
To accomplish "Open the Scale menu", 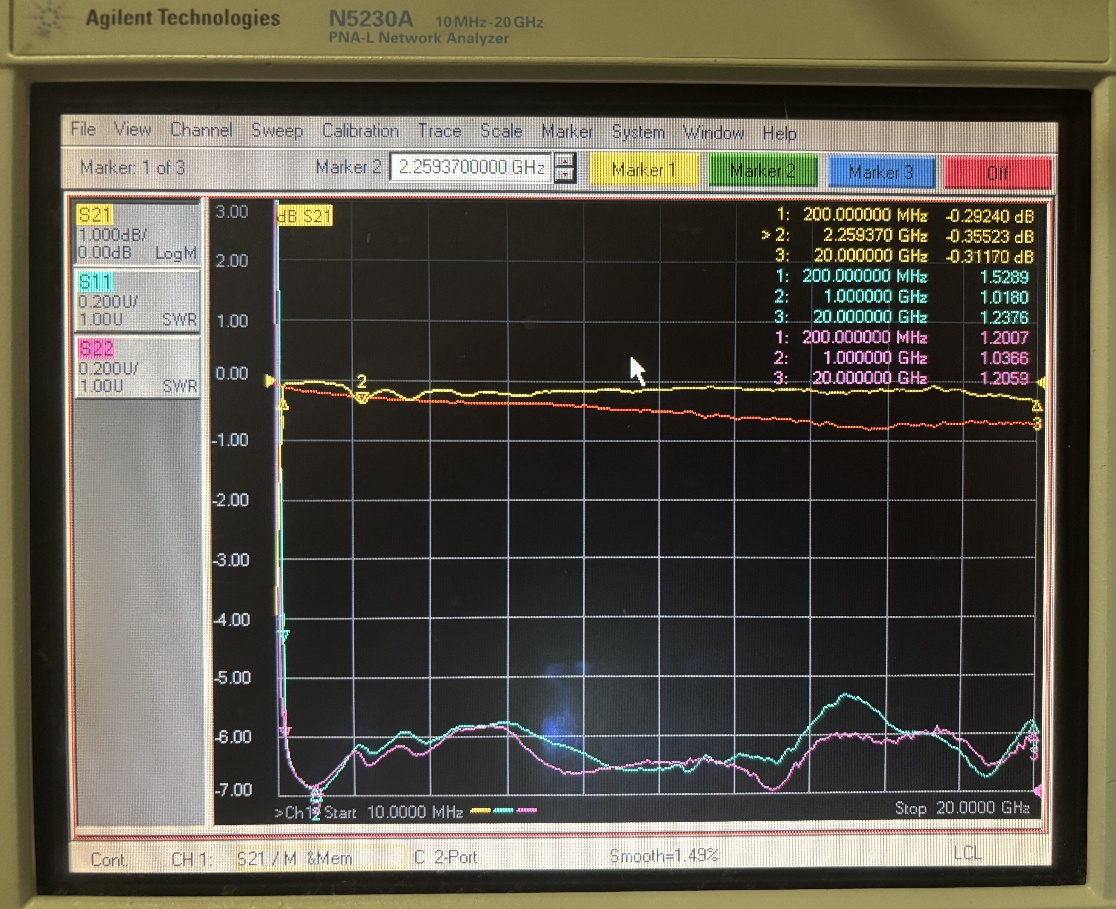I will click(501, 131).
